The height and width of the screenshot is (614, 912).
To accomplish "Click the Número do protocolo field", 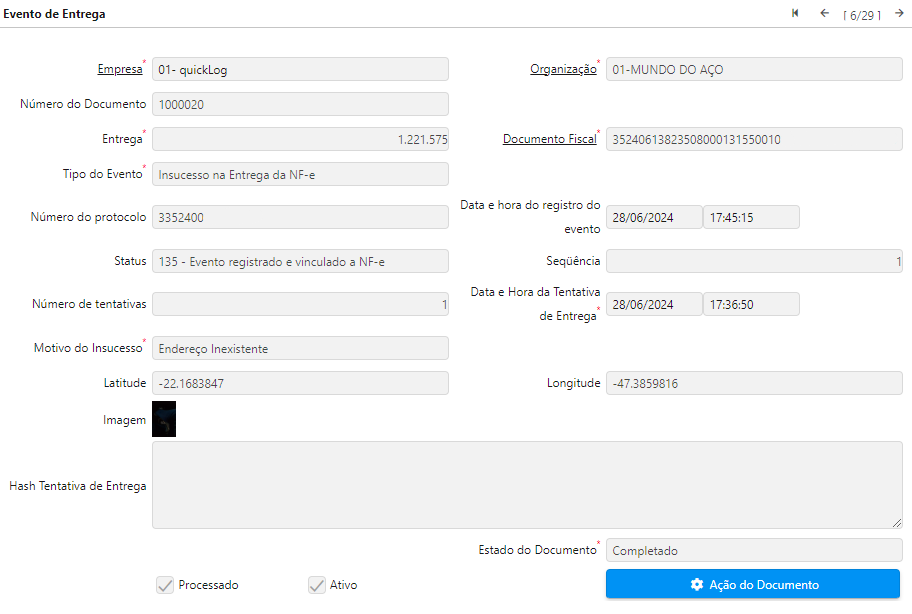I will [300, 217].
